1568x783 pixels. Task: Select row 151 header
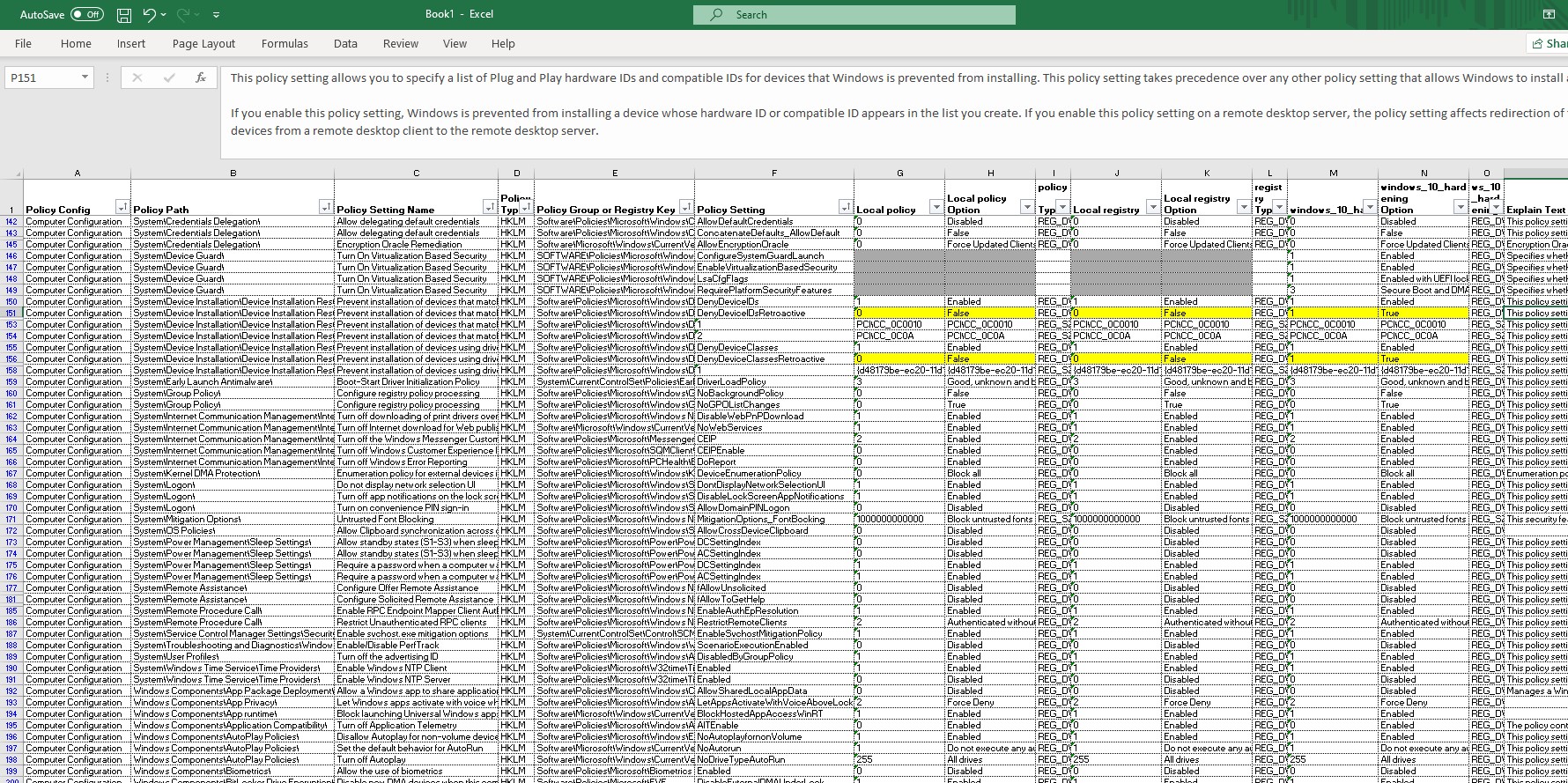11,313
